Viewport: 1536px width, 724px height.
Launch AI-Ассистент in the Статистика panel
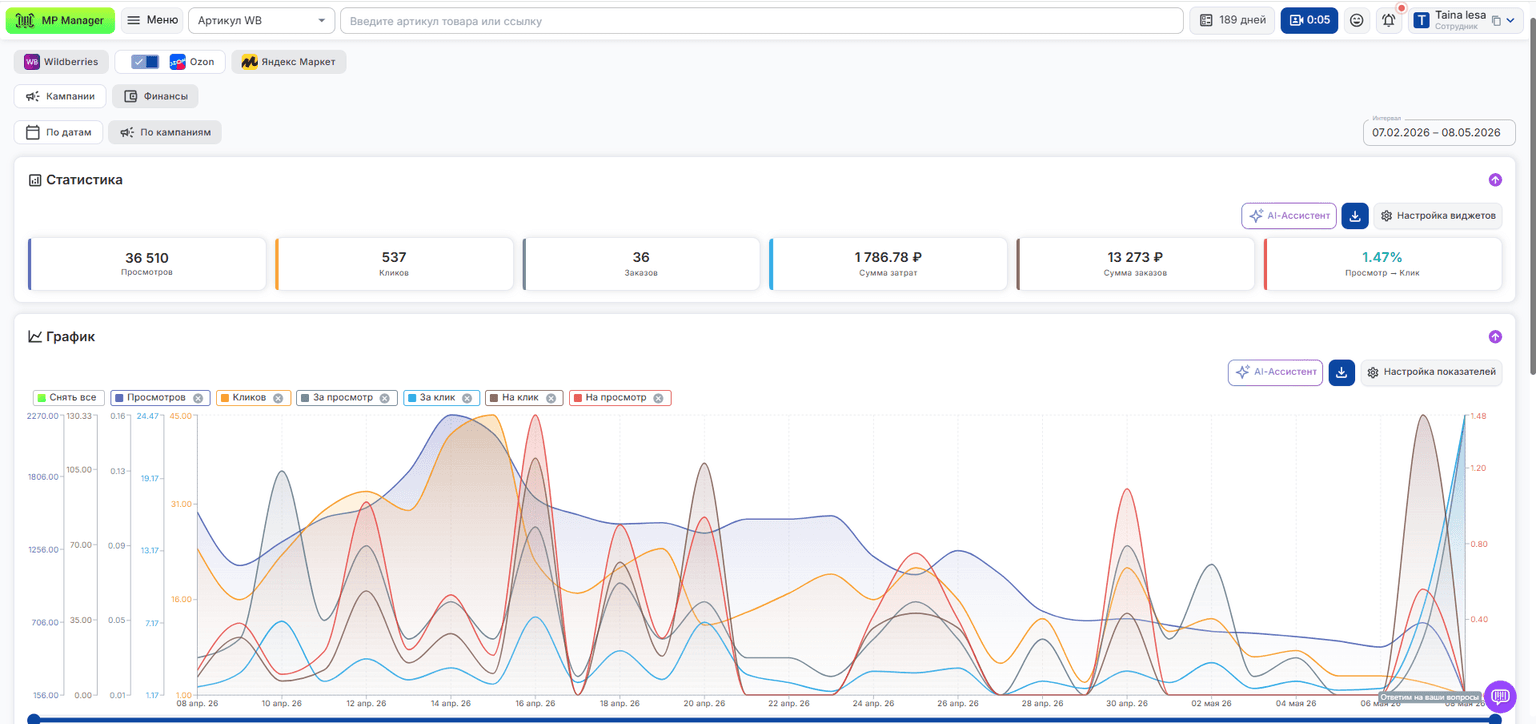click(x=1289, y=215)
